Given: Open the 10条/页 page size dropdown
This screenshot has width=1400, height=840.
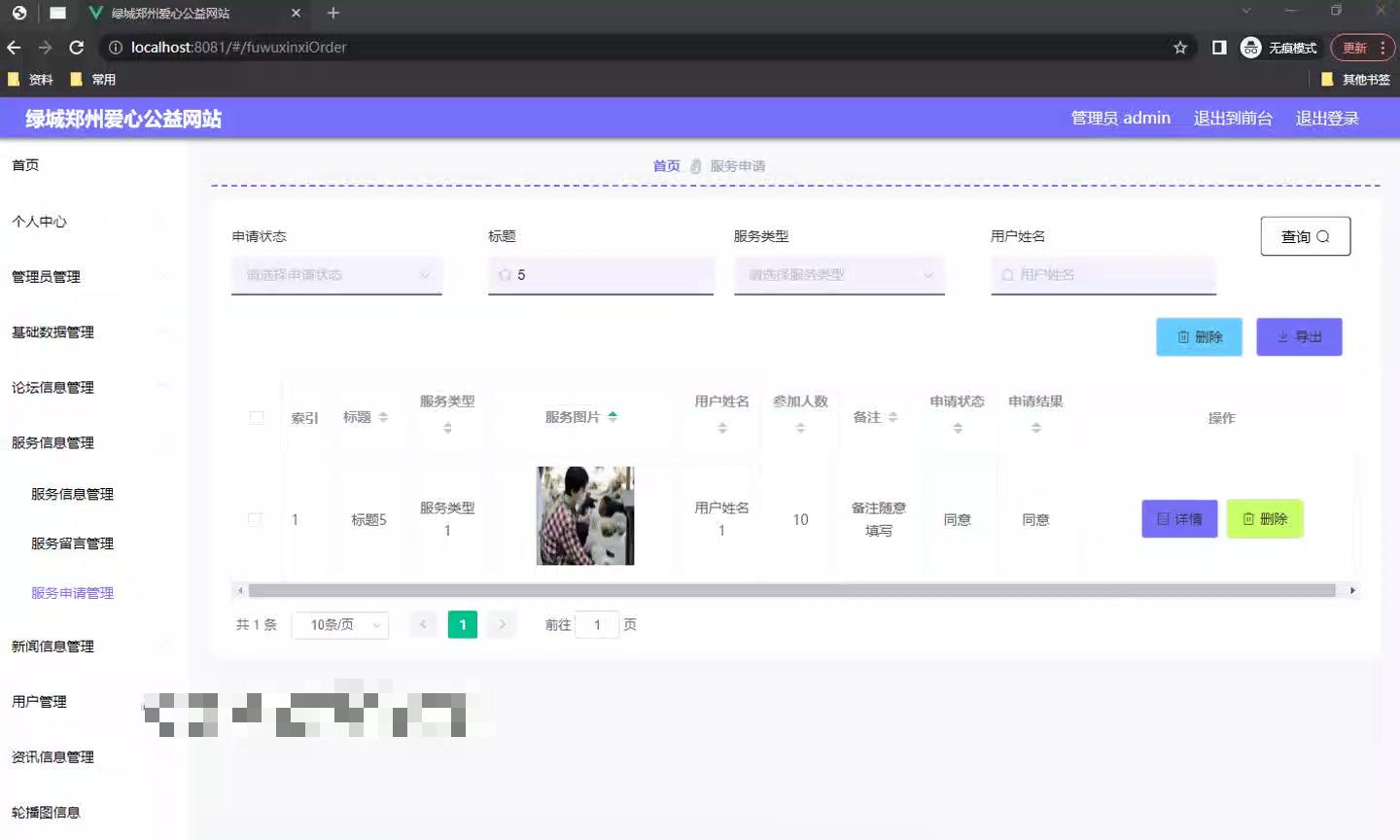Looking at the screenshot, I should pyautogui.click(x=340, y=625).
